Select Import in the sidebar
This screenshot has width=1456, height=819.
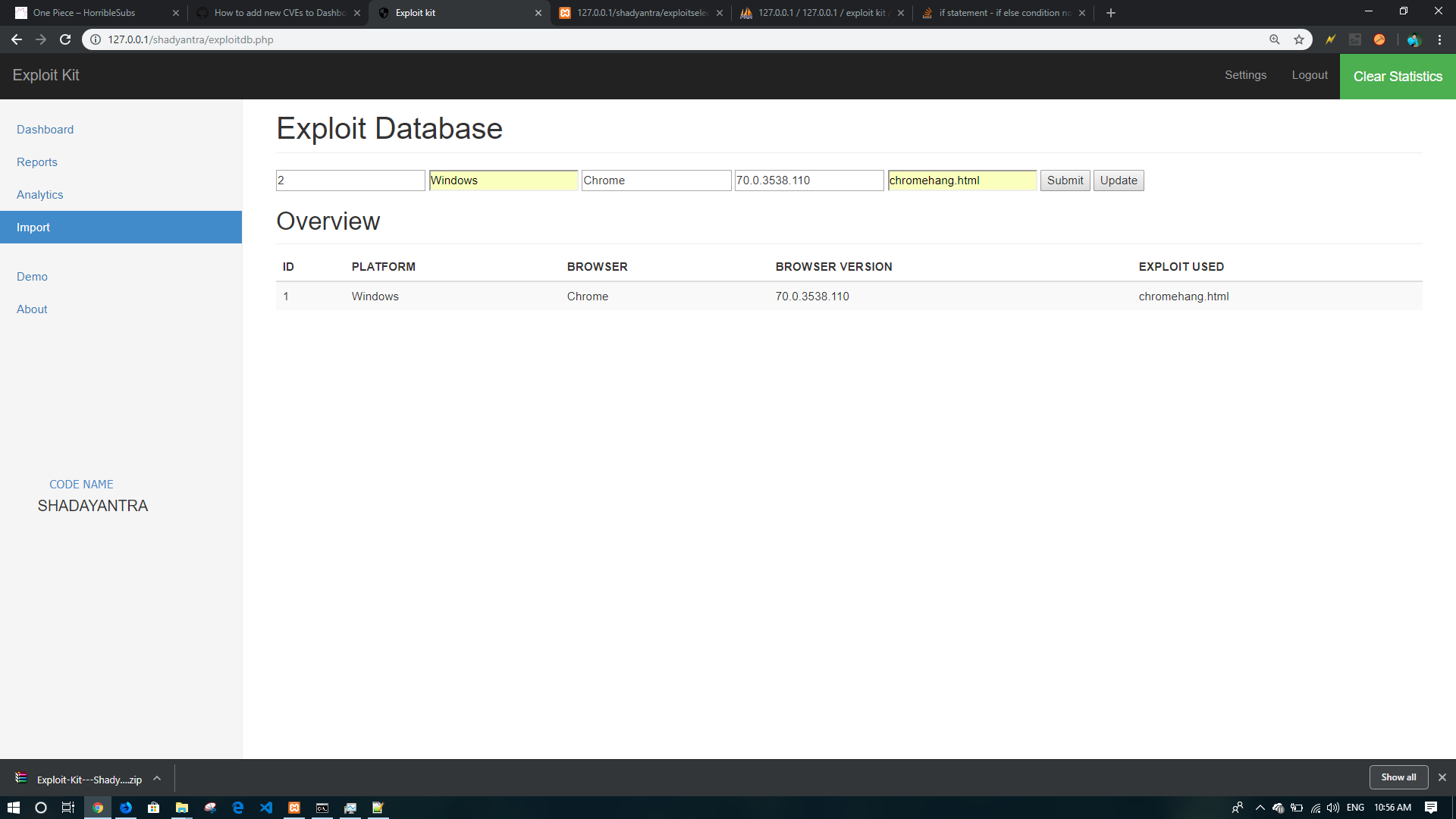(x=121, y=227)
